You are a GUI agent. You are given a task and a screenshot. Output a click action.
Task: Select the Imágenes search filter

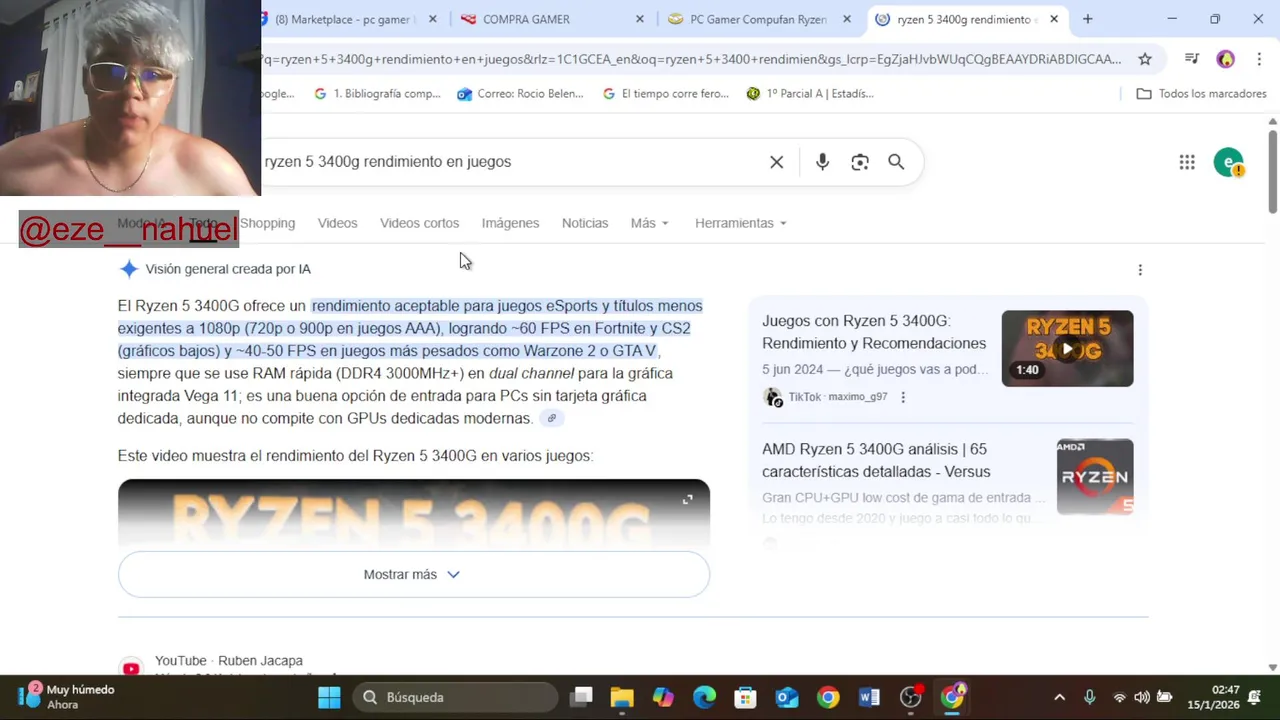(x=510, y=223)
